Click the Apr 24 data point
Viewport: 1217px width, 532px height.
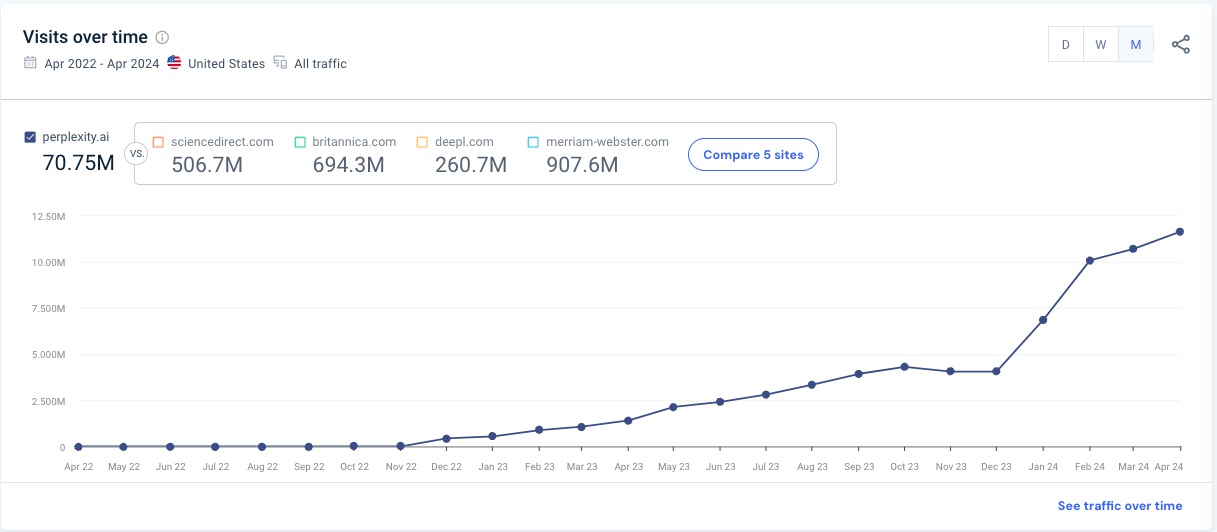coord(1181,232)
